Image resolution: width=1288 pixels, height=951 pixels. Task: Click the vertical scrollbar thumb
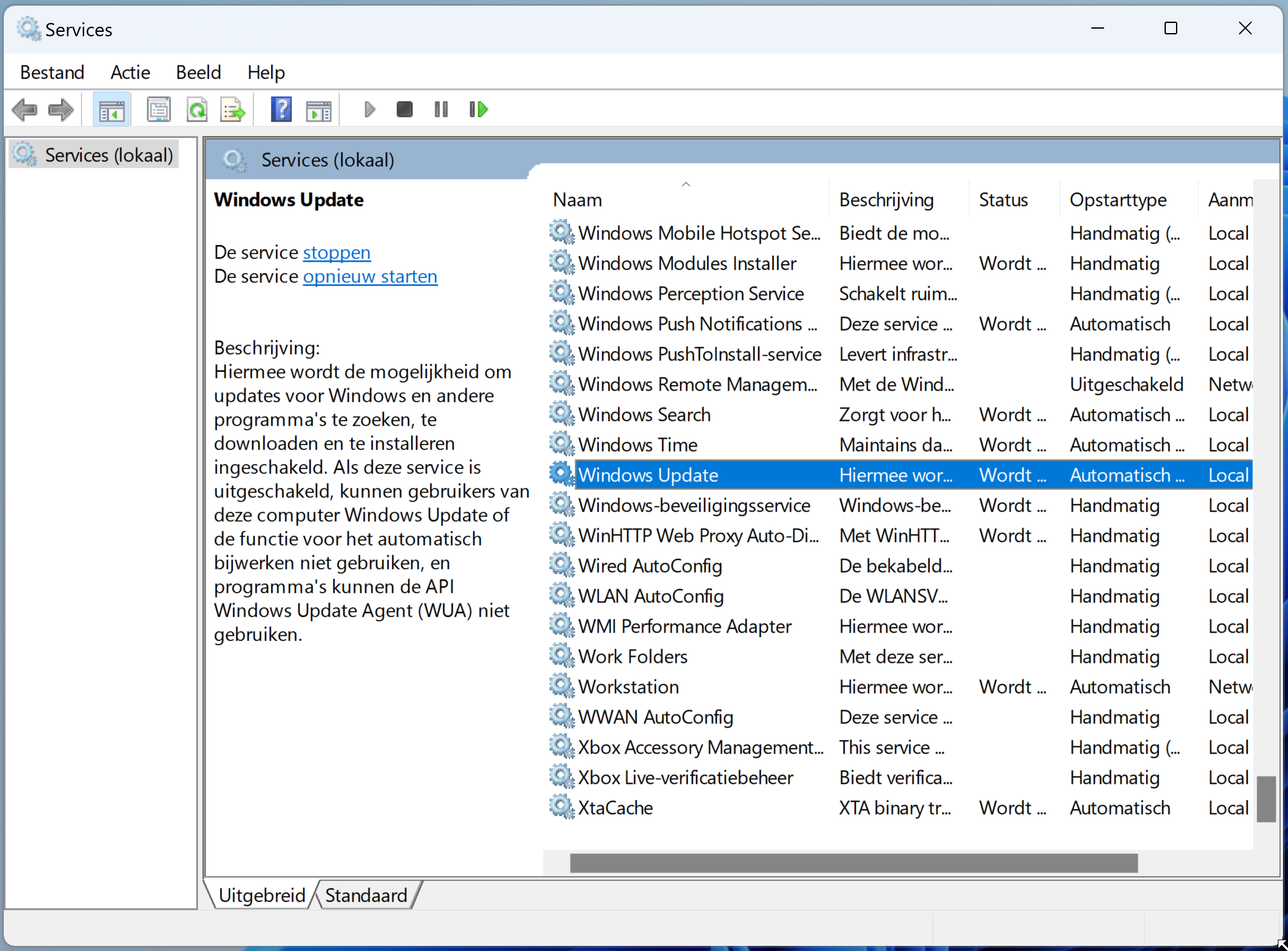pyautogui.click(x=1266, y=800)
